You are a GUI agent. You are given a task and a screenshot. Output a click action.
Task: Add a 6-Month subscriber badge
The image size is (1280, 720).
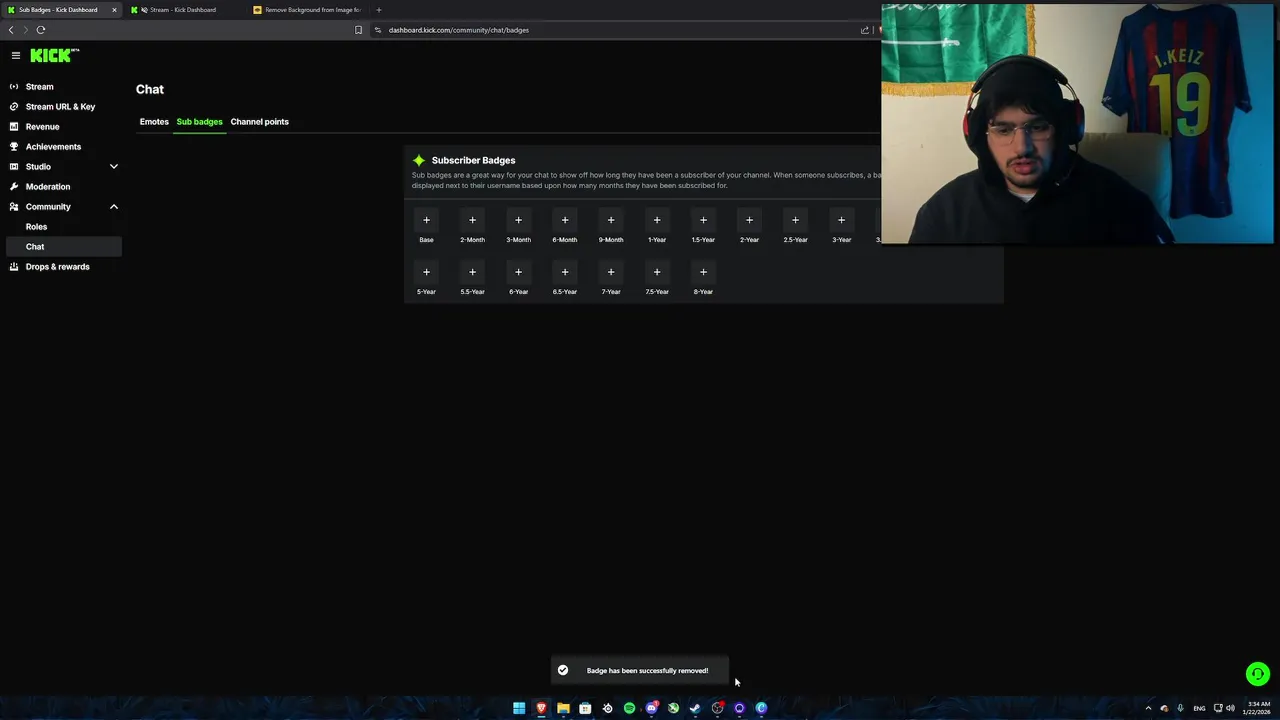click(x=565, y=220)
